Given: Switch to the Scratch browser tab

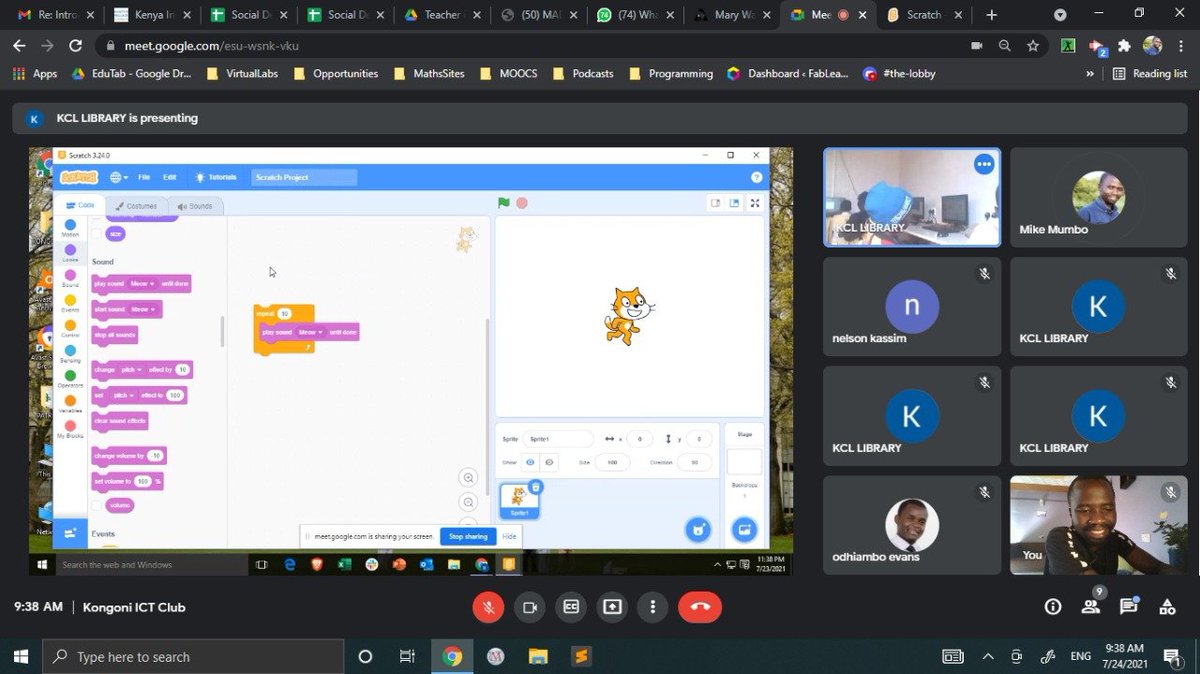Looking at the screenshot, I should pyautogui.click(x=926, y=15).
